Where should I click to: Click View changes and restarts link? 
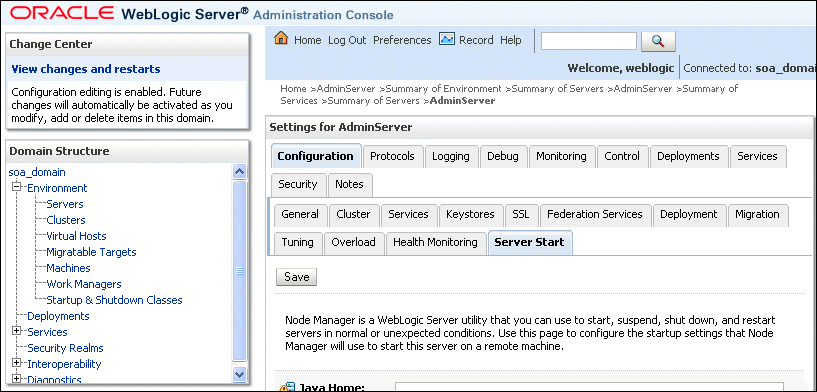[x=86, y=69]
